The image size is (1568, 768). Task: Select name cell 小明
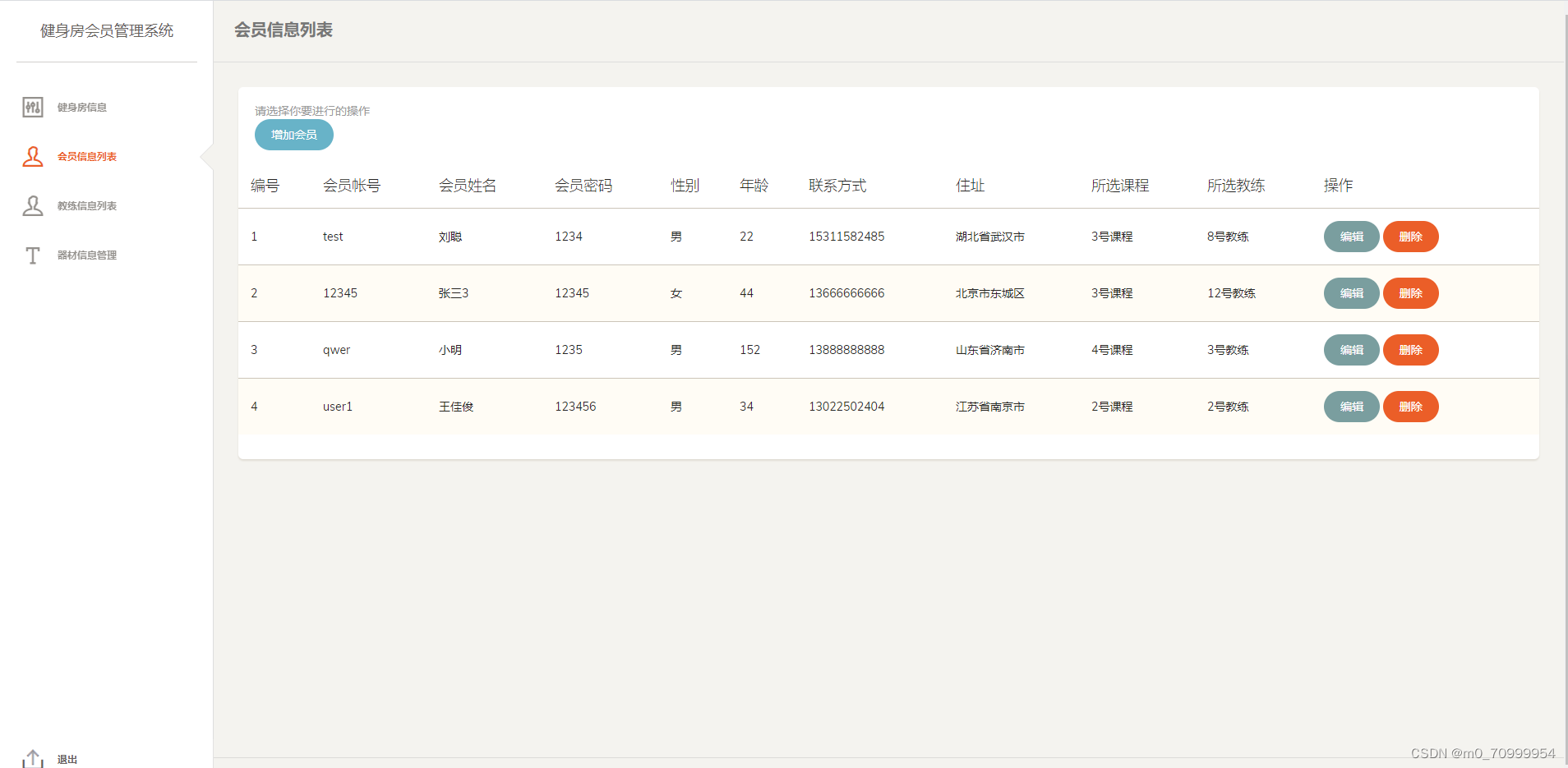(x=450, y=350)
